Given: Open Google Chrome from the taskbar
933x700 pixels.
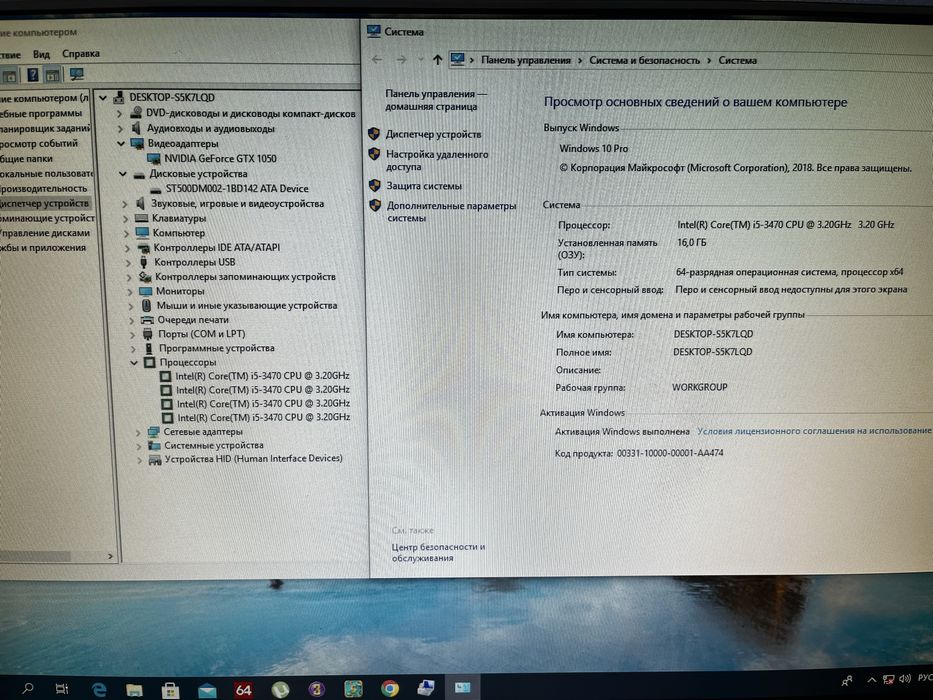Looking at the screenshot, I should click(390, 689).
